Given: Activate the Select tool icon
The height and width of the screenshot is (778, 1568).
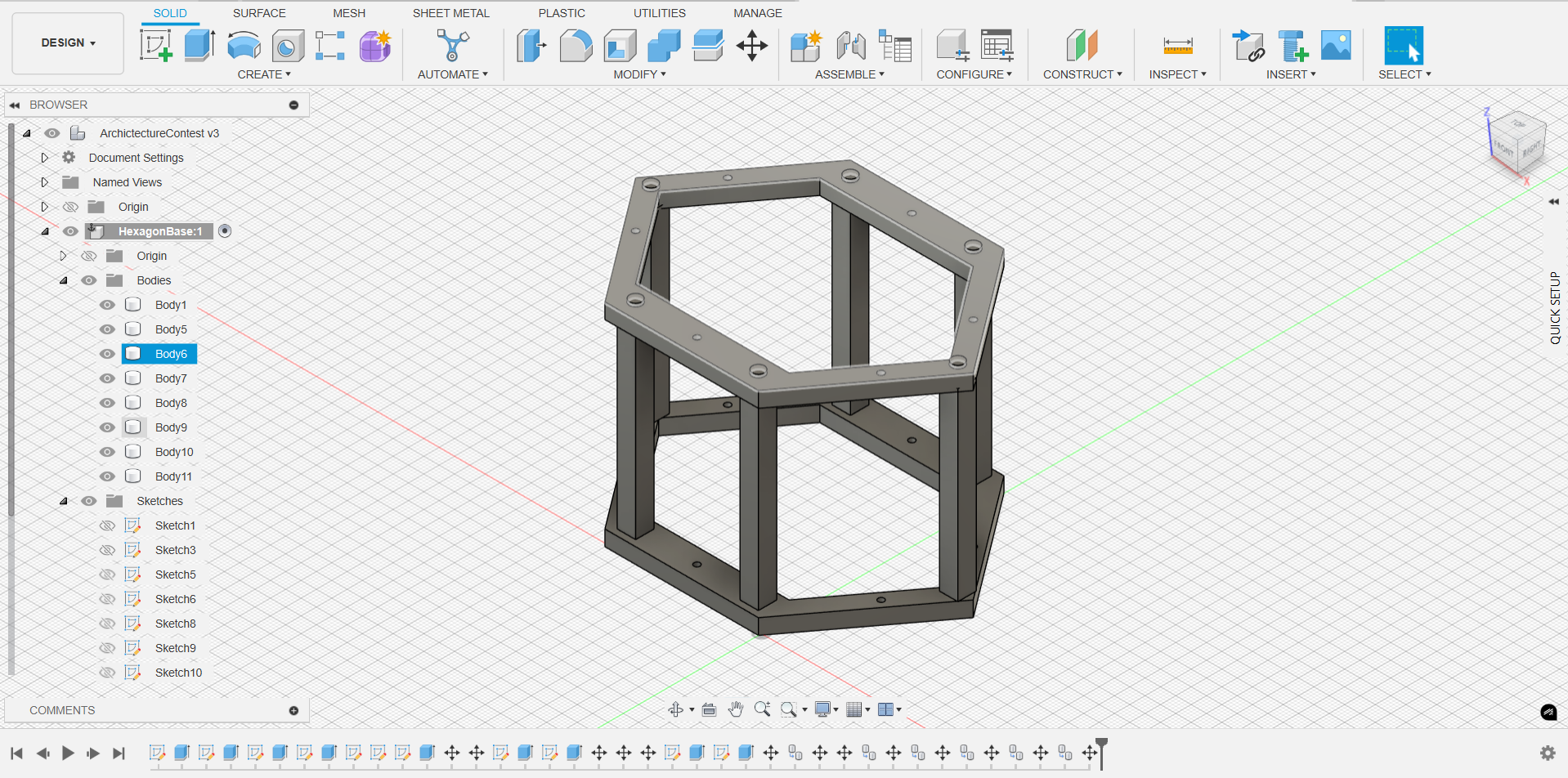Looking at the screenshot, I should [x=1403, y=46].
